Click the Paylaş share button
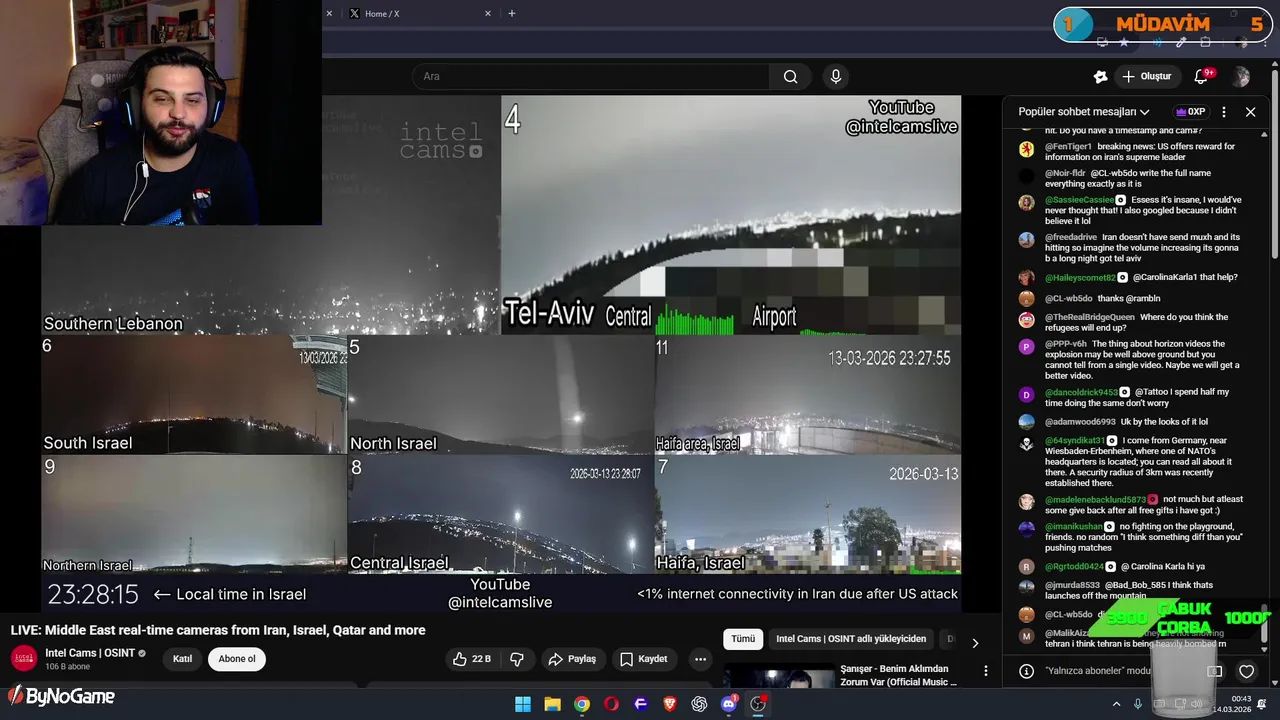This screenshot has height=720, width=1280. point(573,659)
